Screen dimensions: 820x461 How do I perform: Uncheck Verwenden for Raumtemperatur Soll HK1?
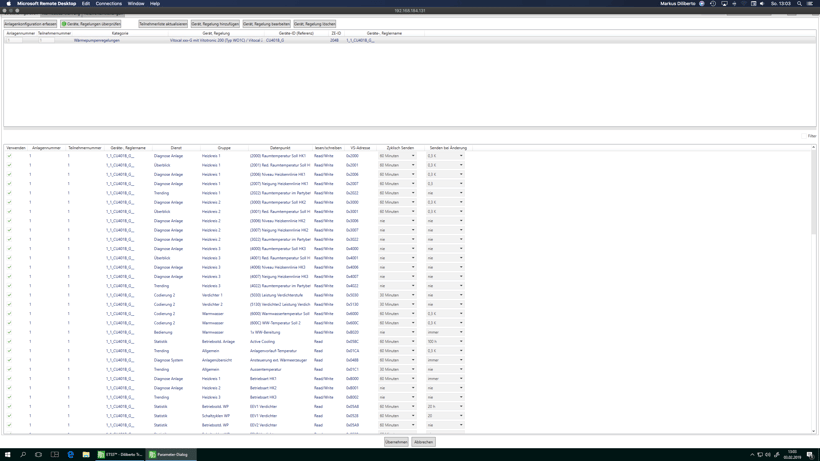[x=9, y=156]
